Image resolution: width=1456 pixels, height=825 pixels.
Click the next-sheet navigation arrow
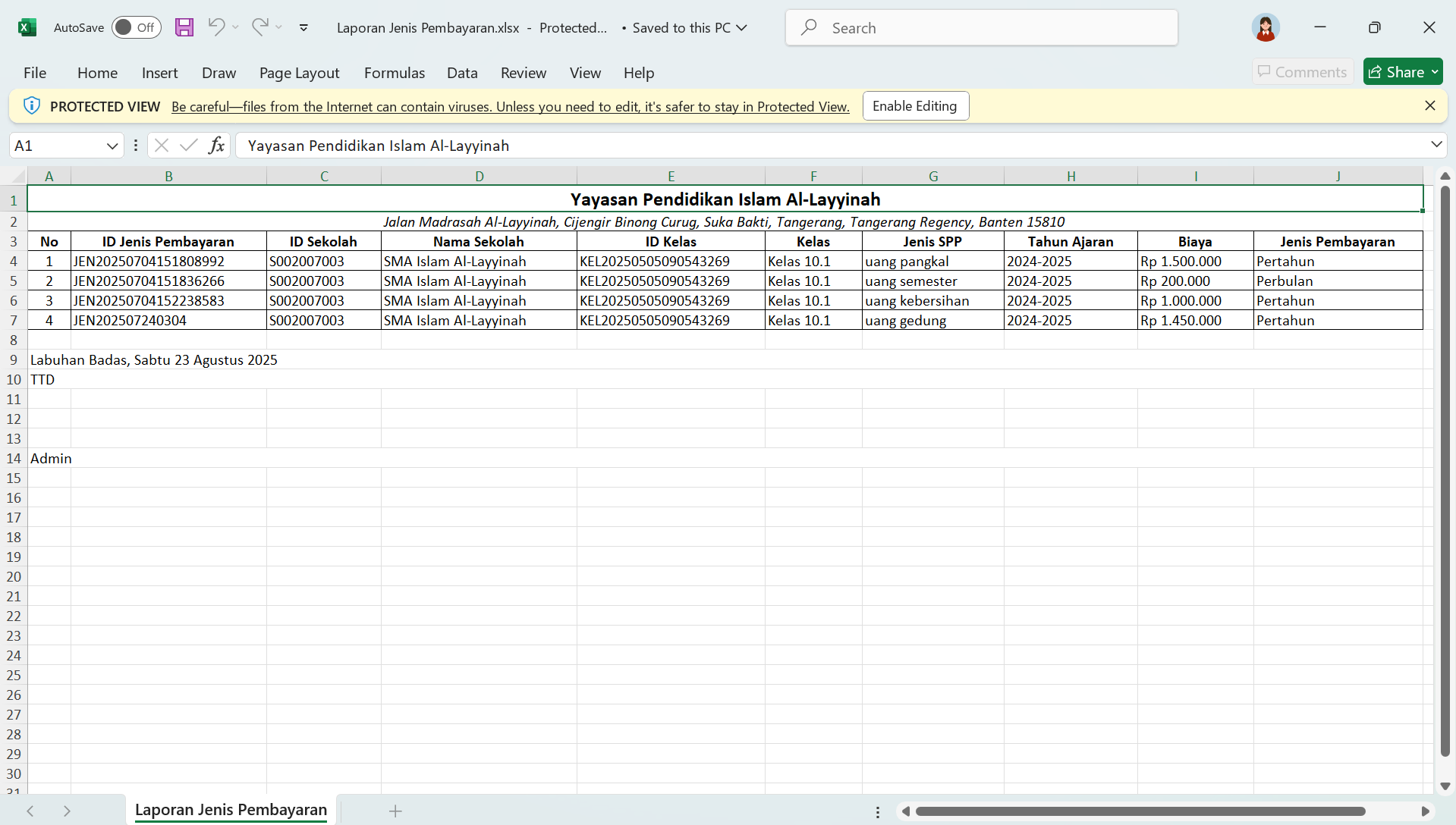[67, 811]
